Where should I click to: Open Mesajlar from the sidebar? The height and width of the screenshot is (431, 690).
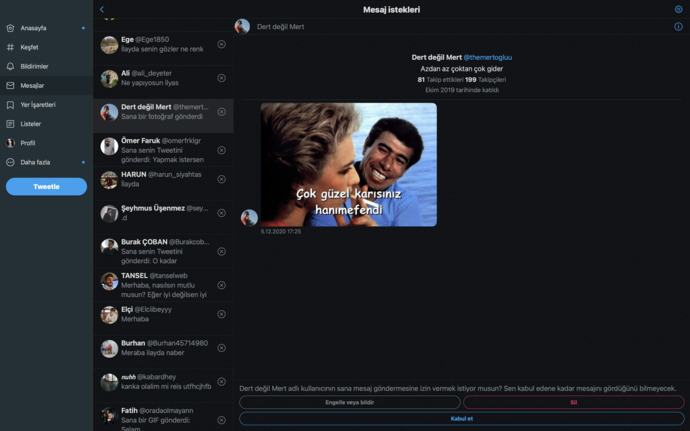(47, 85)
